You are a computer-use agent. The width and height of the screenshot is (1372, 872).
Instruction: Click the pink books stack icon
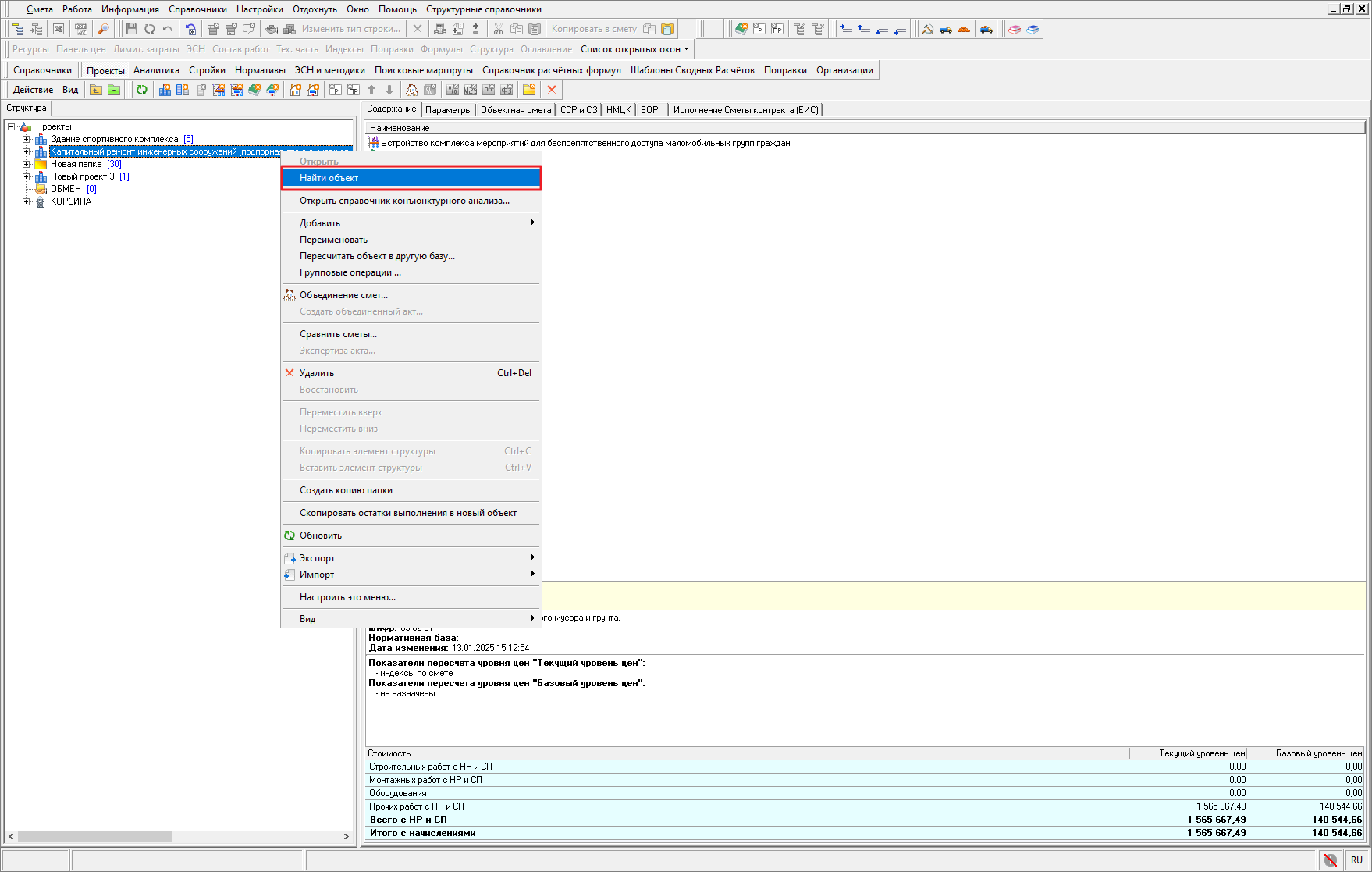pos(1015,29)
